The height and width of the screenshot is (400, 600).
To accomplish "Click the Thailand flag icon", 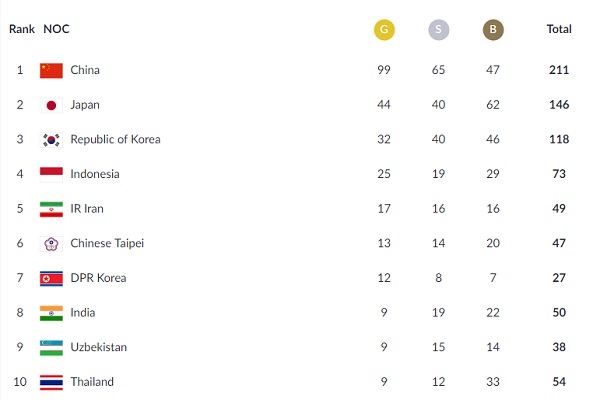I will pos(51,382).
